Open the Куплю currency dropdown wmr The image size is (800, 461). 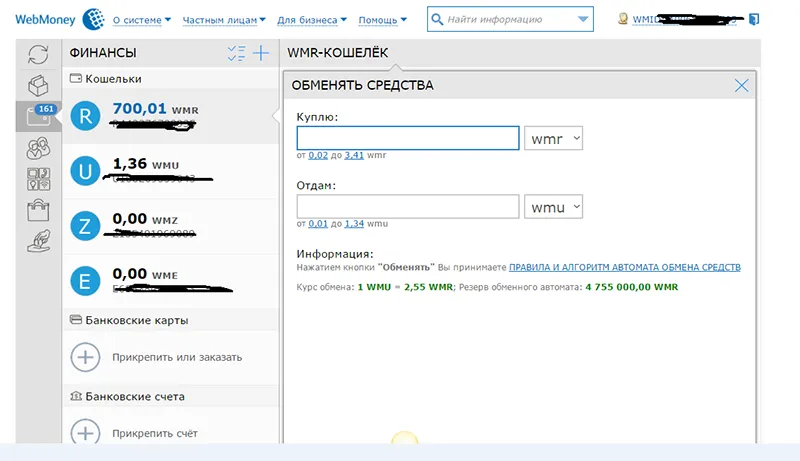(x=553, y=138)
